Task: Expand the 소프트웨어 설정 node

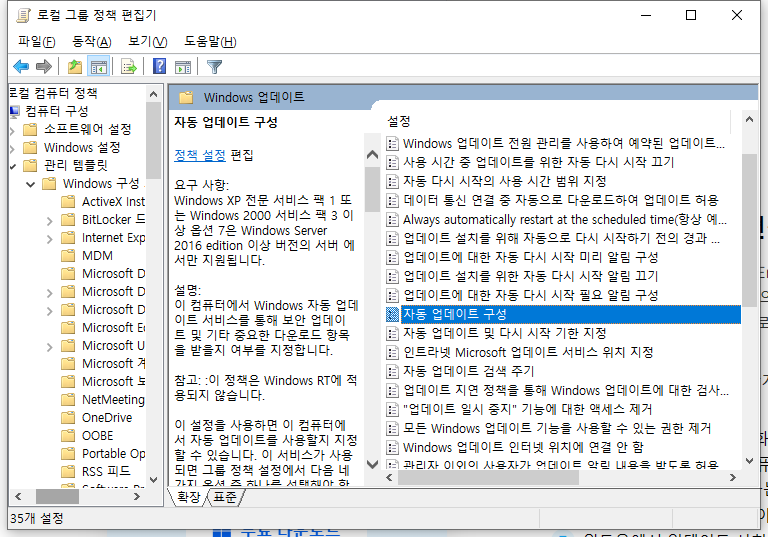Action: (x=13, y=130)
